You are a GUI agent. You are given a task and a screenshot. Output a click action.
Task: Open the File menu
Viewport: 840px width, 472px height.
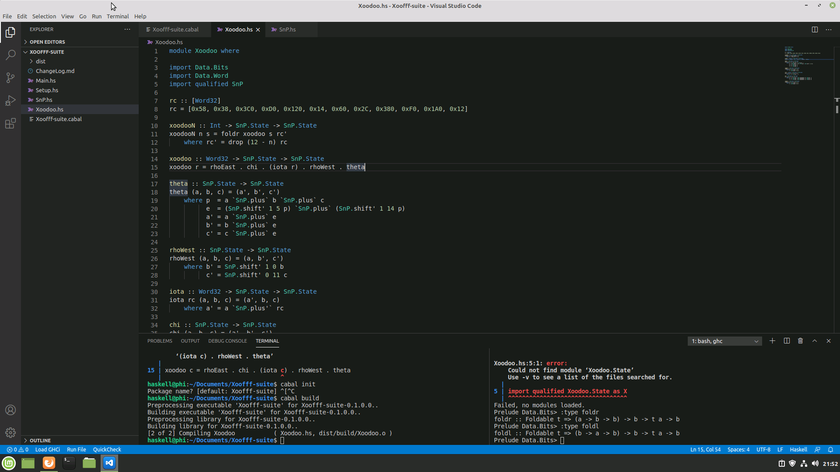point(7,16)
